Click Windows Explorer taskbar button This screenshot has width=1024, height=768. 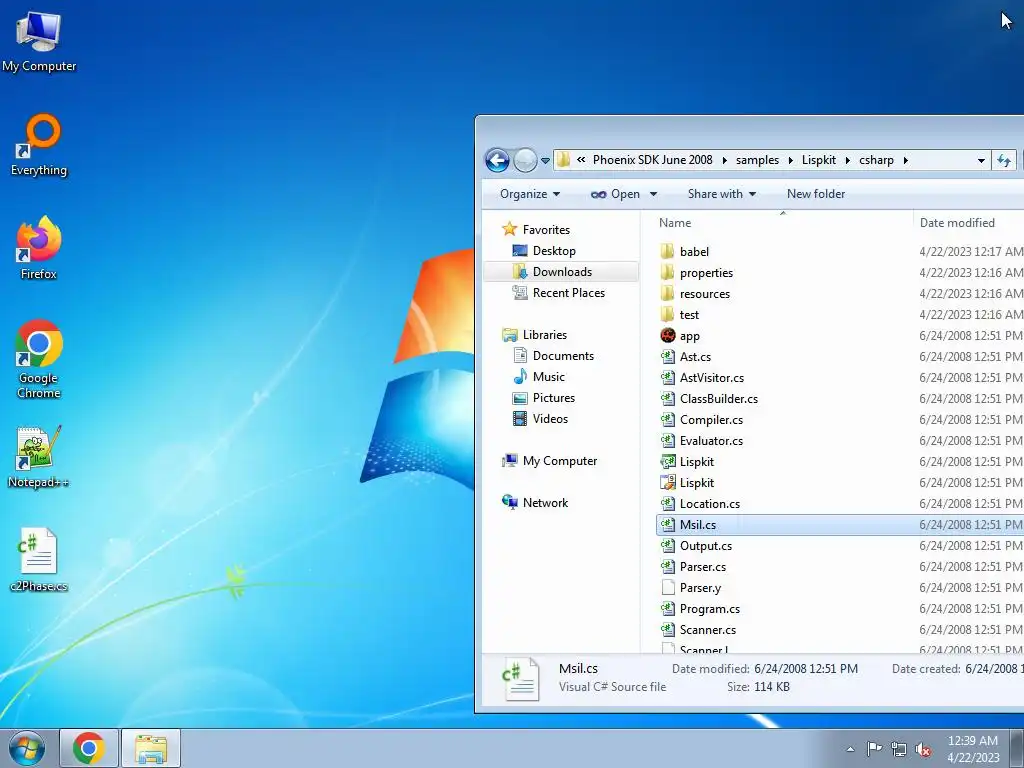151,748
